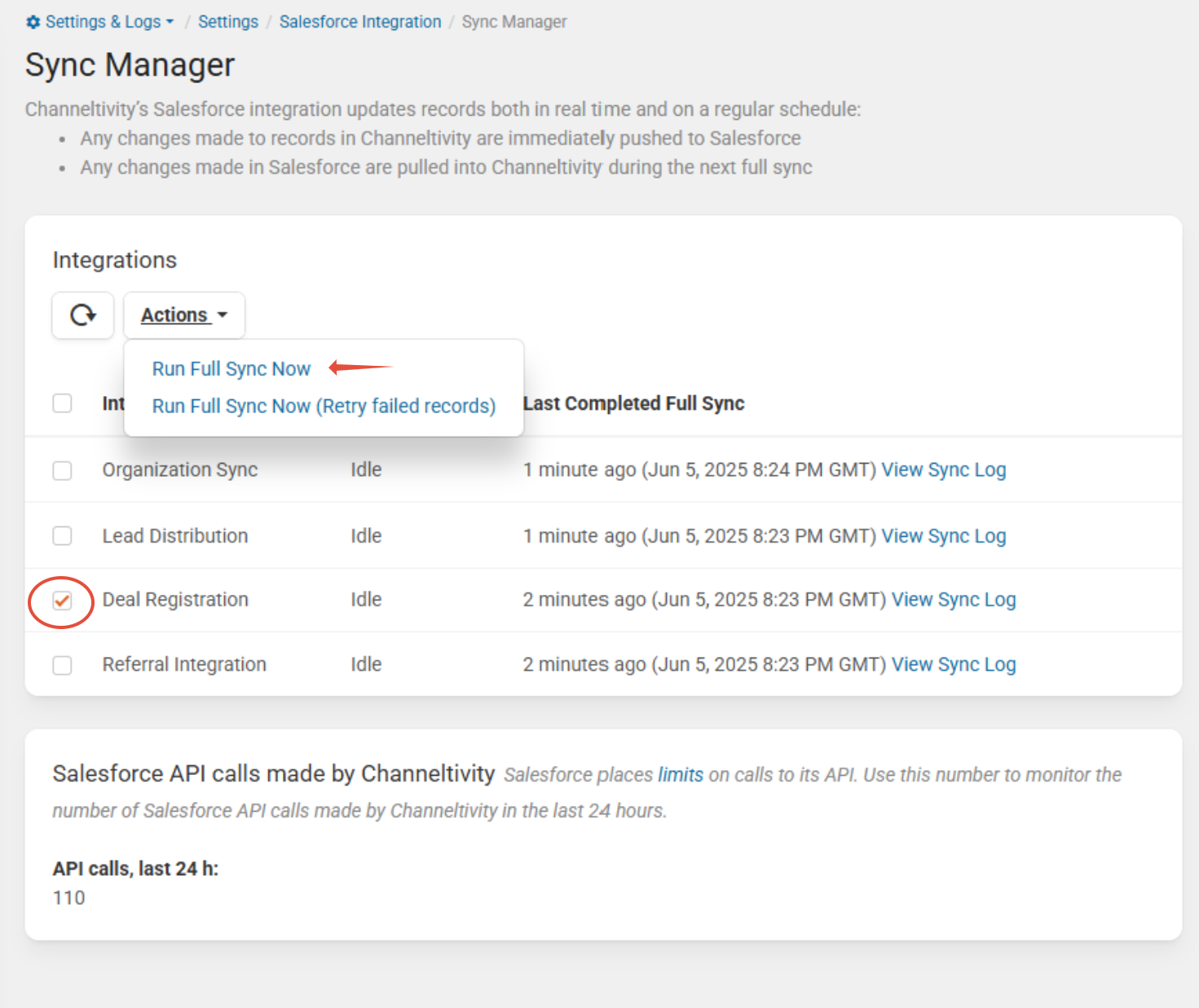Uncheck the Deal Registration checkbox
Screen dimensions: 1199x1008
(x=63, y=601)
